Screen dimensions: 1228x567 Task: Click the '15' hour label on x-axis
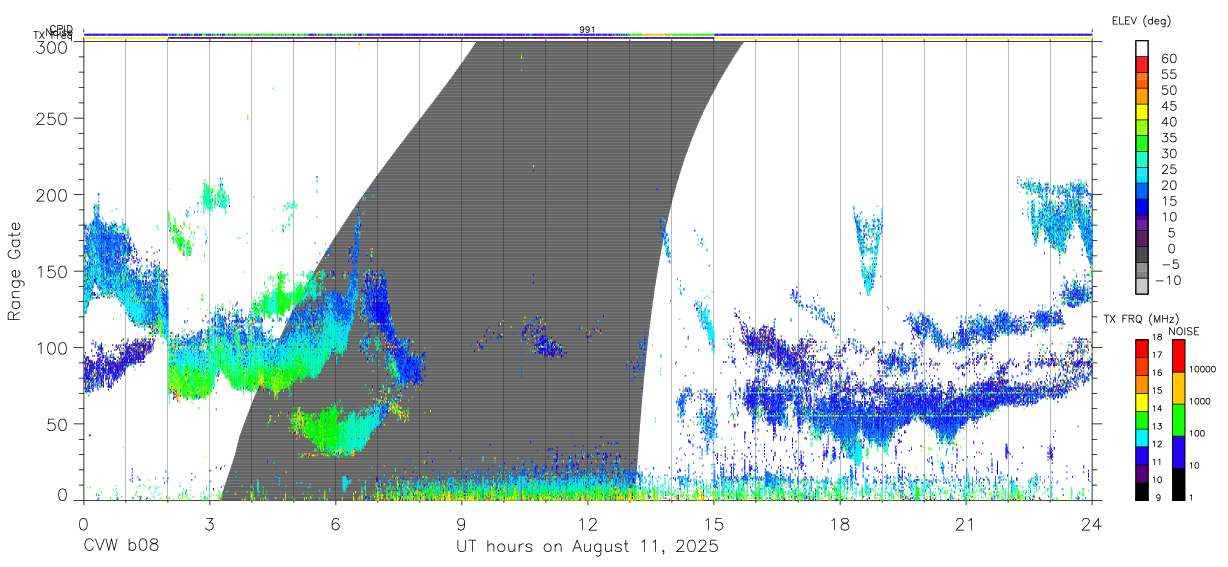tap(714, 523)
